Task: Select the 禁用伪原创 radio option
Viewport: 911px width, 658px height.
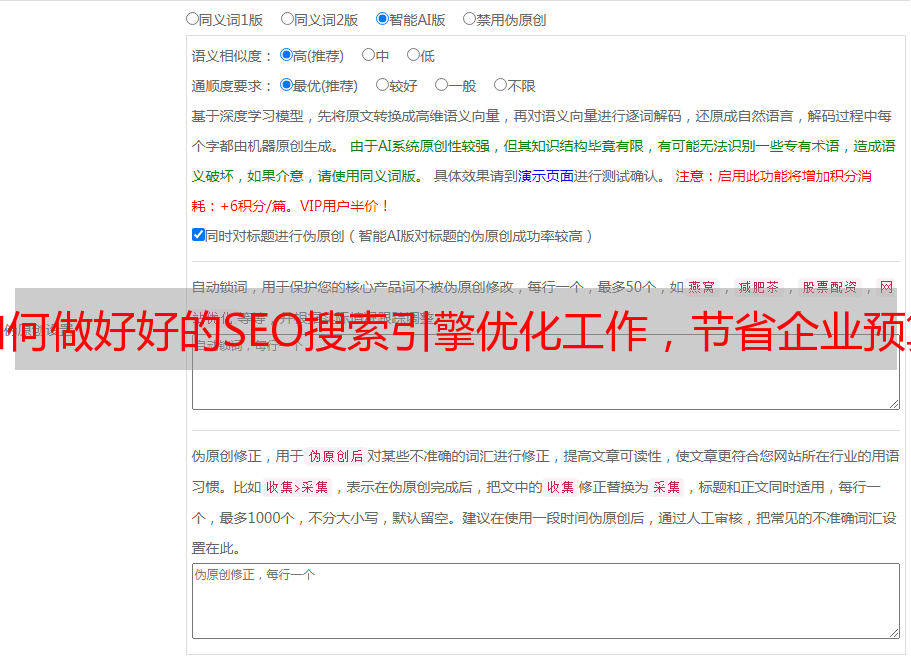Action: coord(469,19)
